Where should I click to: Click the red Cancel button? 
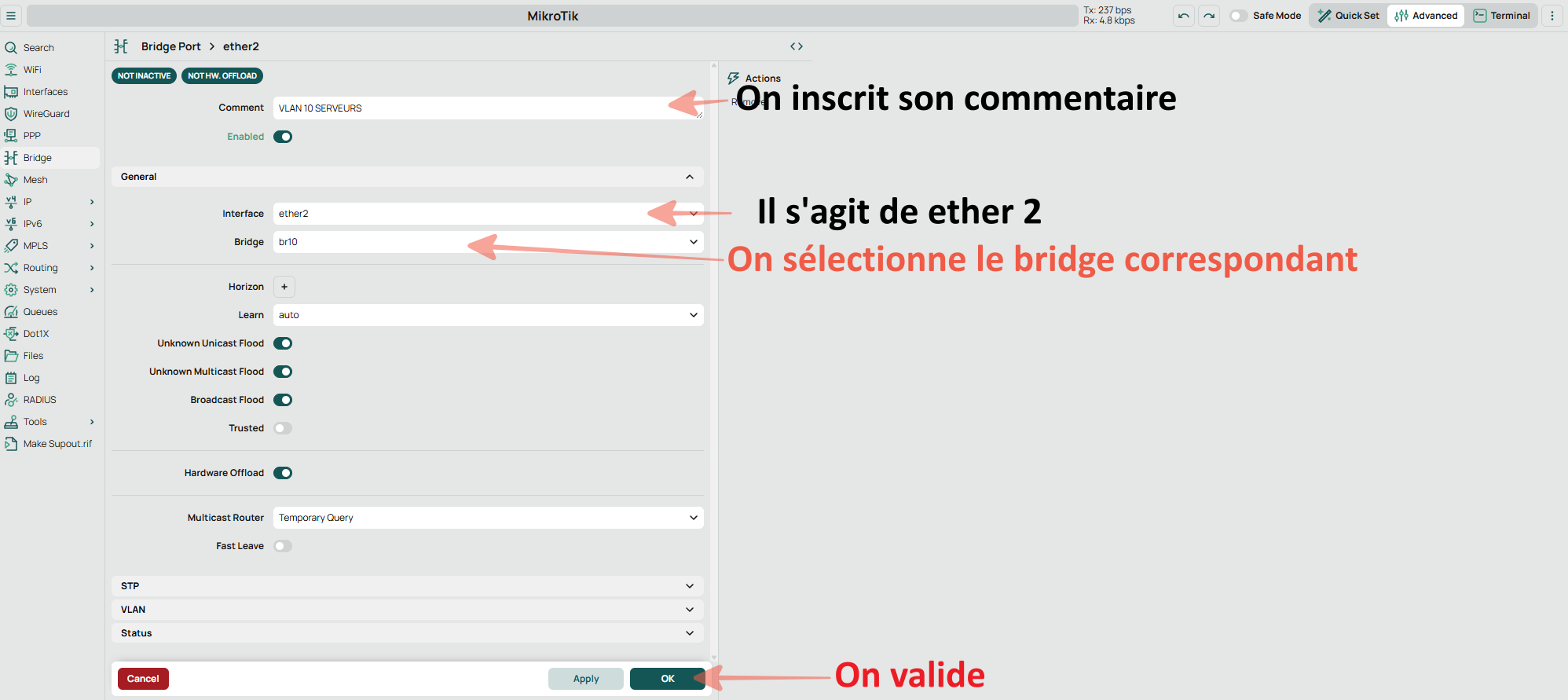click(x=143, y=679)
